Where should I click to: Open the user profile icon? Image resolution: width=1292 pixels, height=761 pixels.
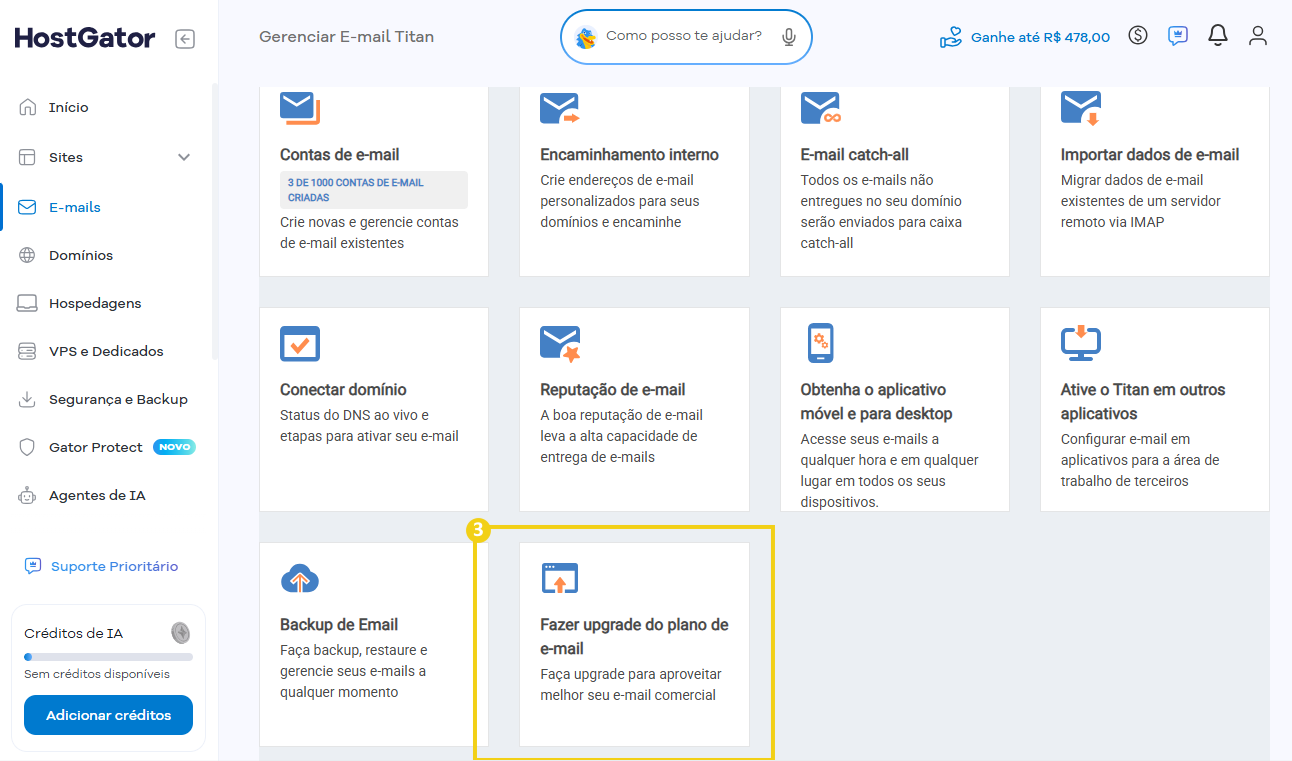(x=1258, y=36)
